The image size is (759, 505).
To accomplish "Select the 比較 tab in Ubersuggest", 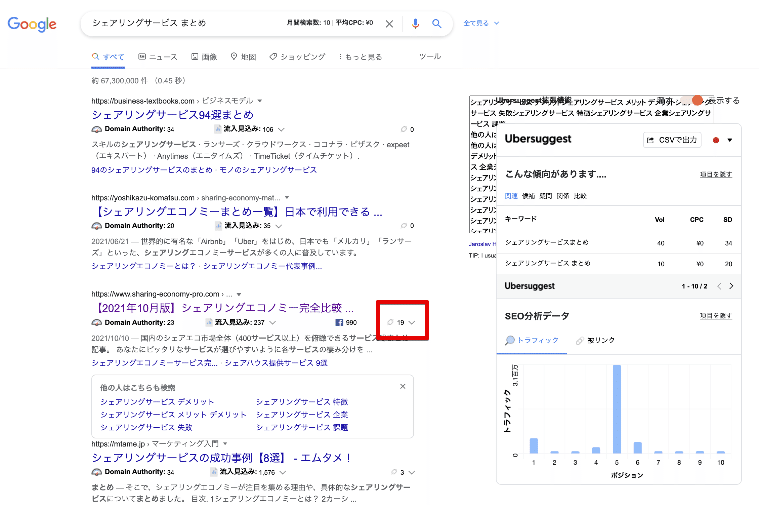I will point(580,196).
